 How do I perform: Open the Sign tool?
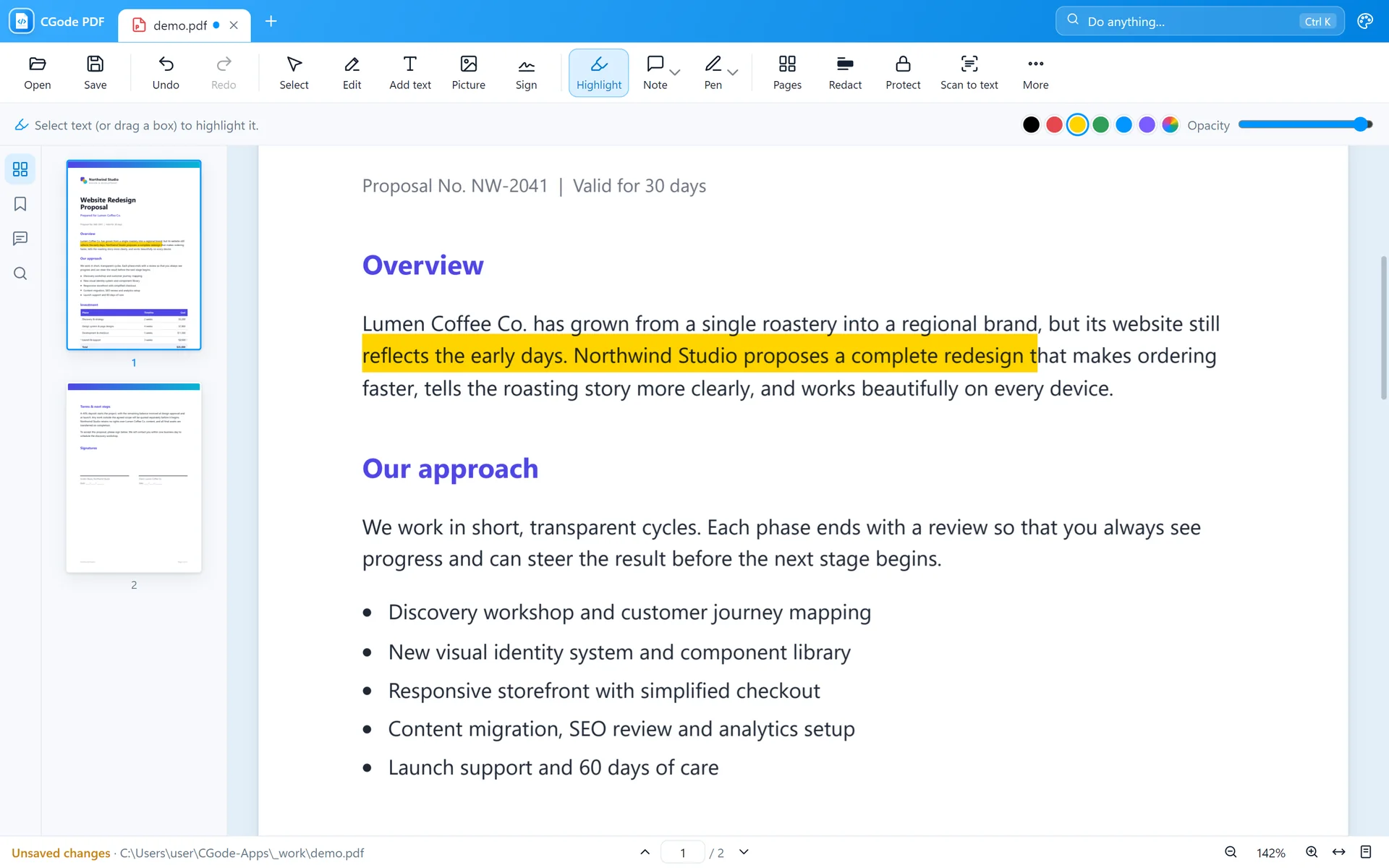(x=526, y=73)
